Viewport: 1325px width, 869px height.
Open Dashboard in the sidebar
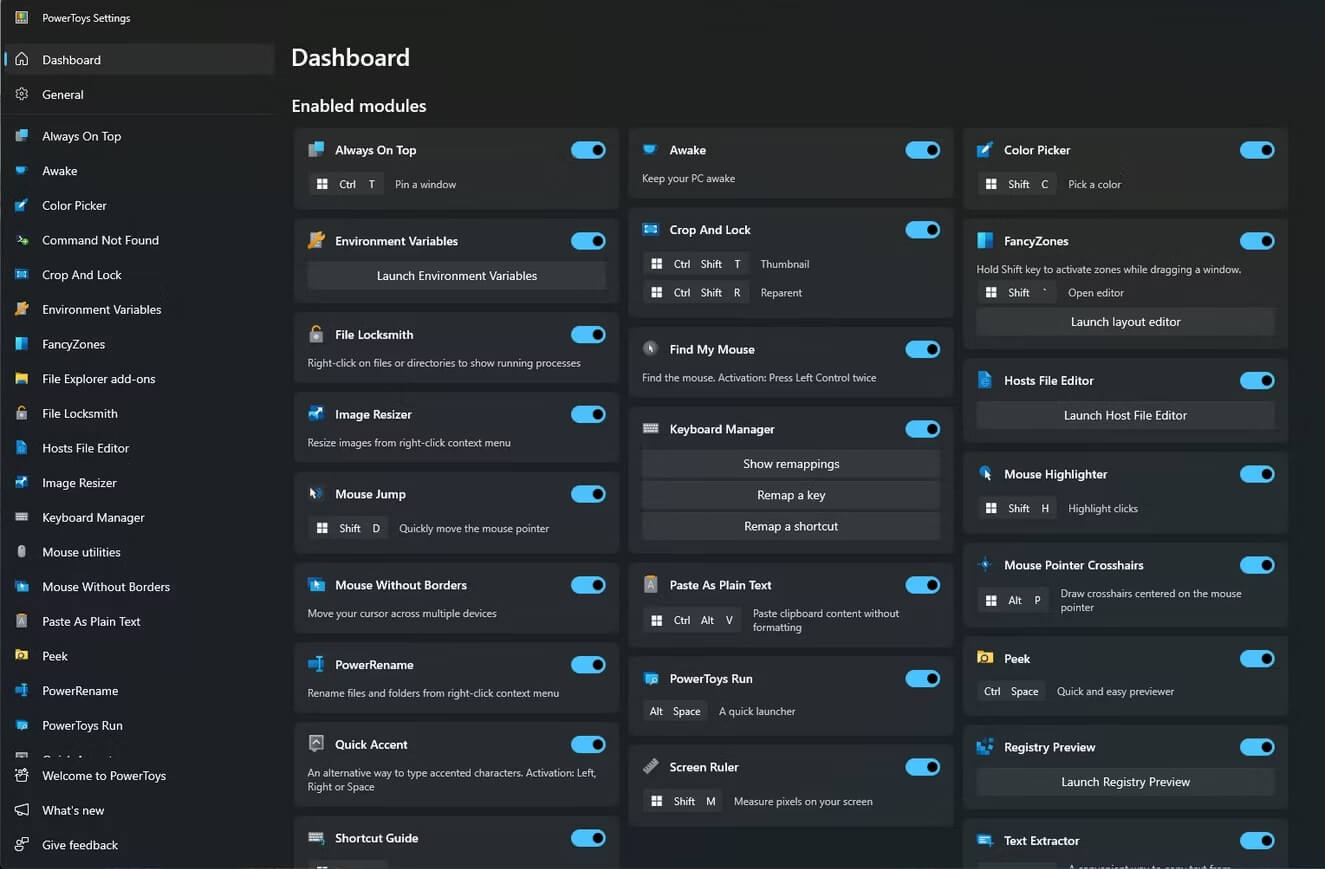[x=139, y=60]
